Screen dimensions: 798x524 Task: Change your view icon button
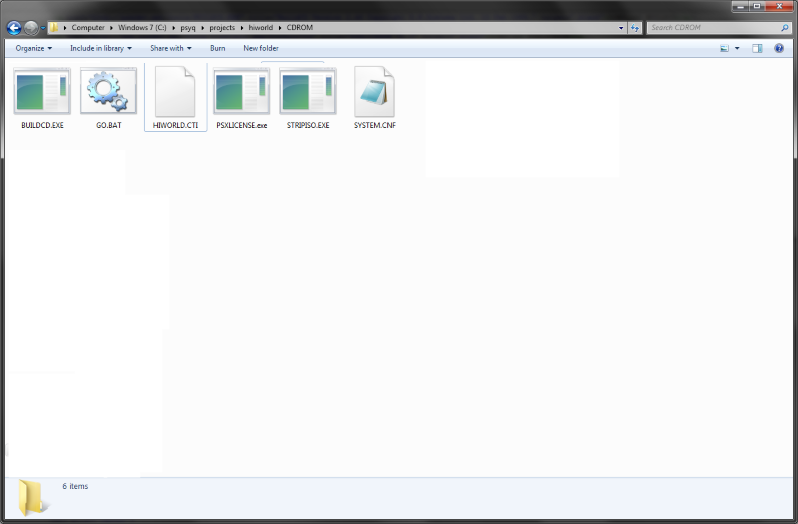point(724,48)
